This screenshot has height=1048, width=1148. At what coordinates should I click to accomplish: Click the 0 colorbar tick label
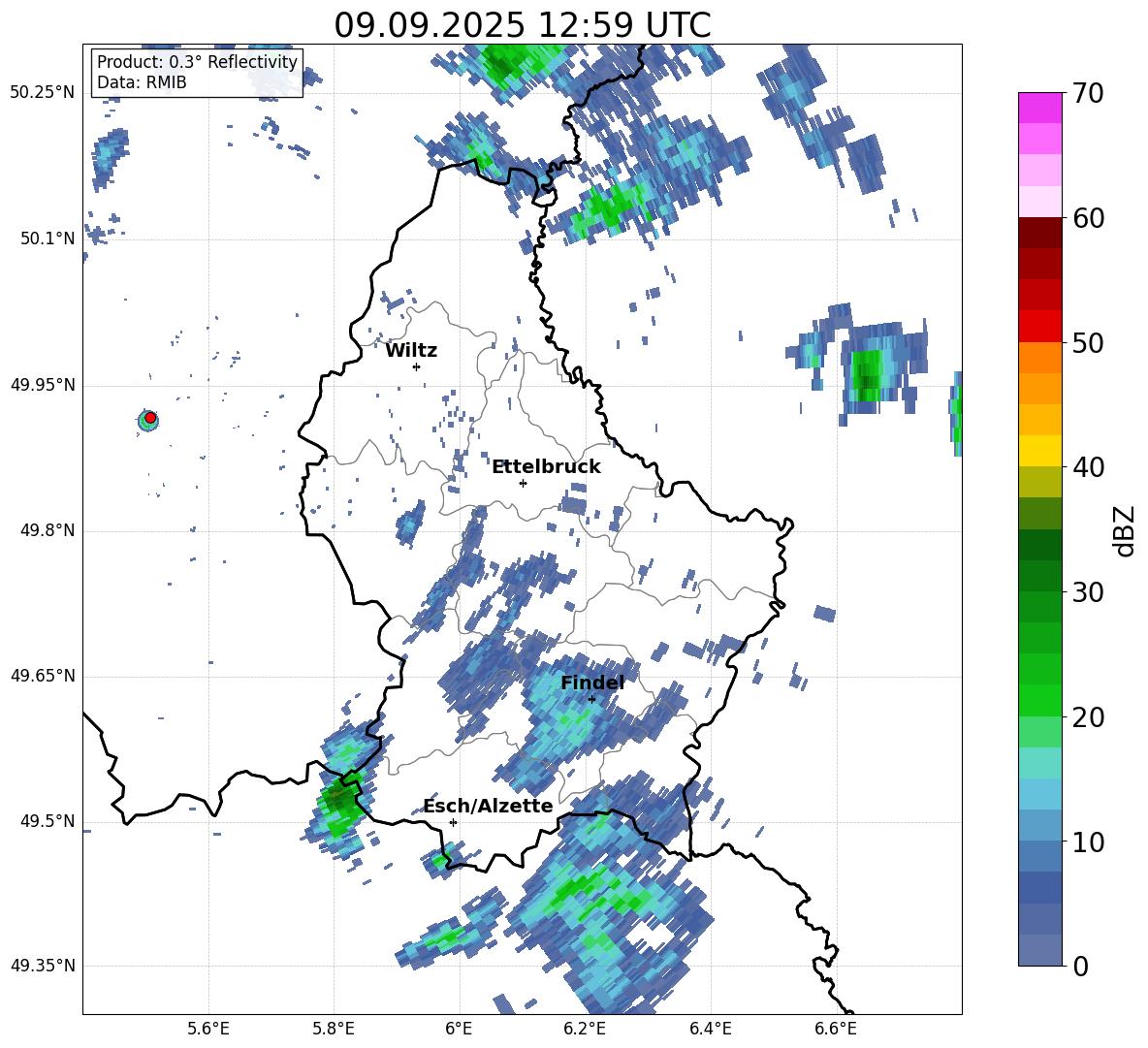click(x=1080, y=966)
